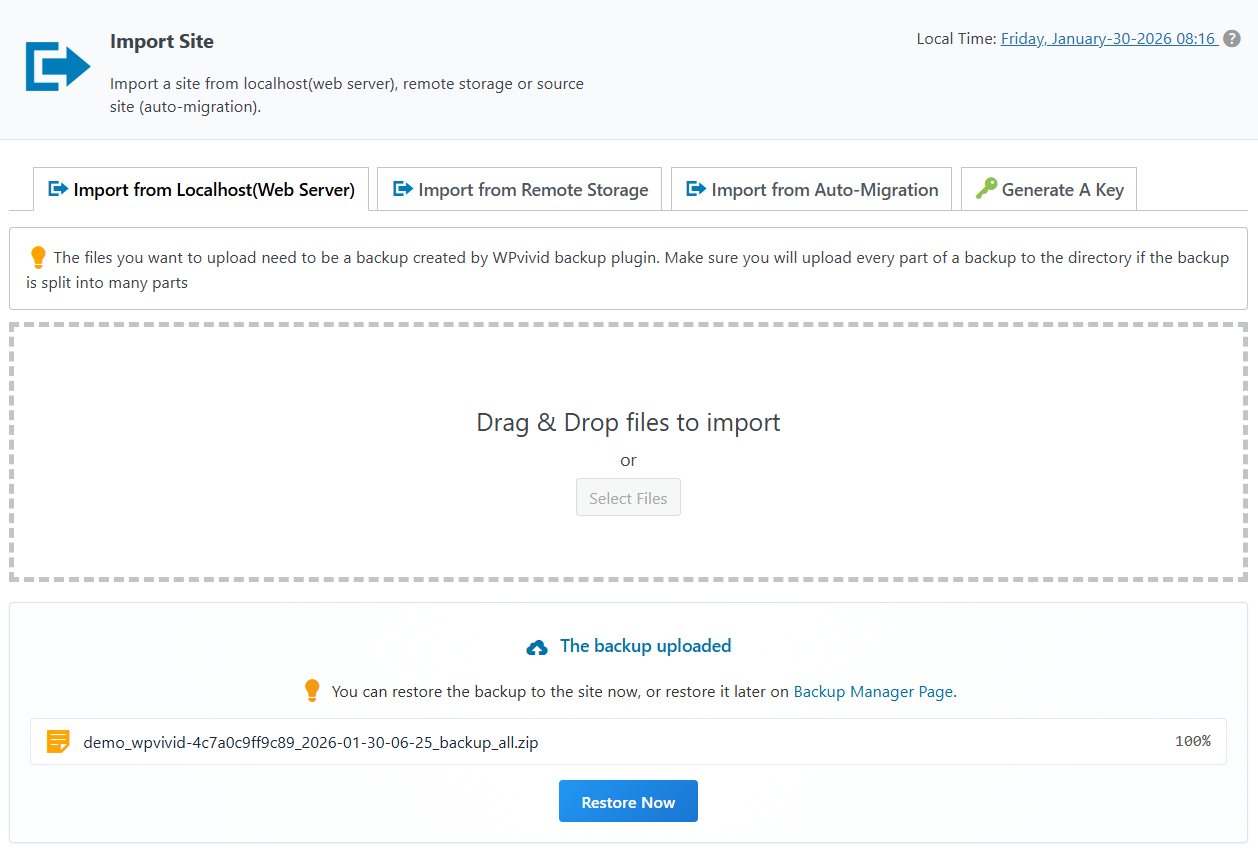The width and height of the screenshot is (1258, 854).
Task: Switch to the Import from Localhost(Web Server) tab
Action: (201, 190)
